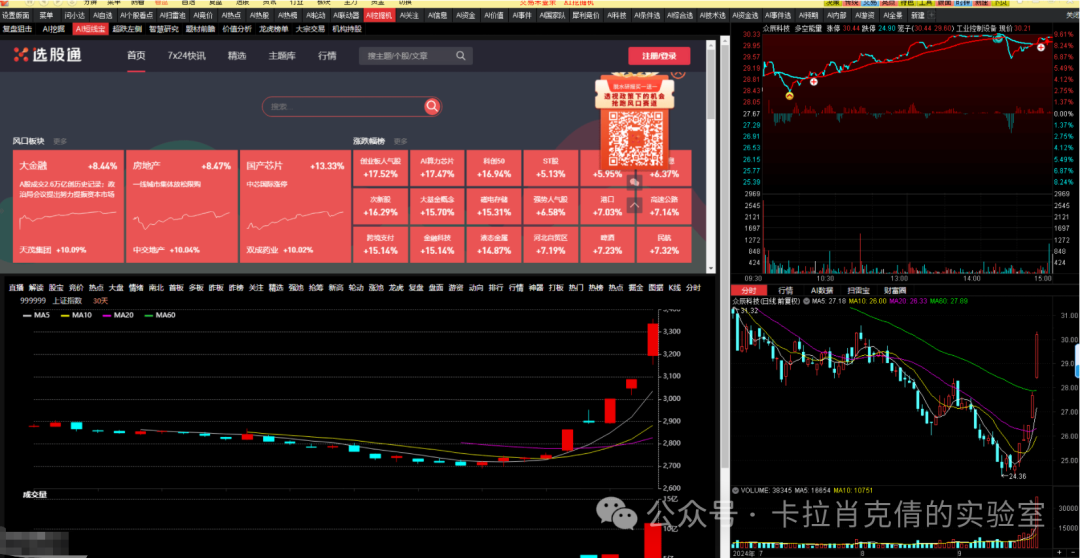Open the 7x24快讯 tab

pos(186,56)
